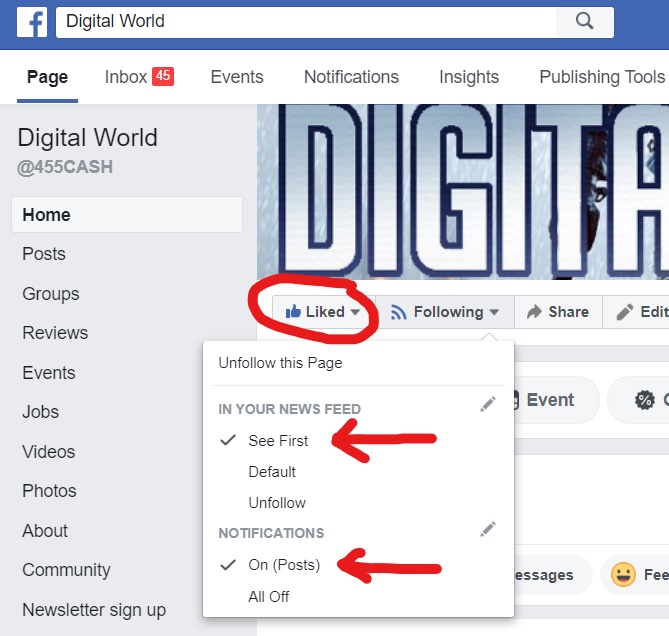
Task: Click the Share button
Action: tap(558, 312)
